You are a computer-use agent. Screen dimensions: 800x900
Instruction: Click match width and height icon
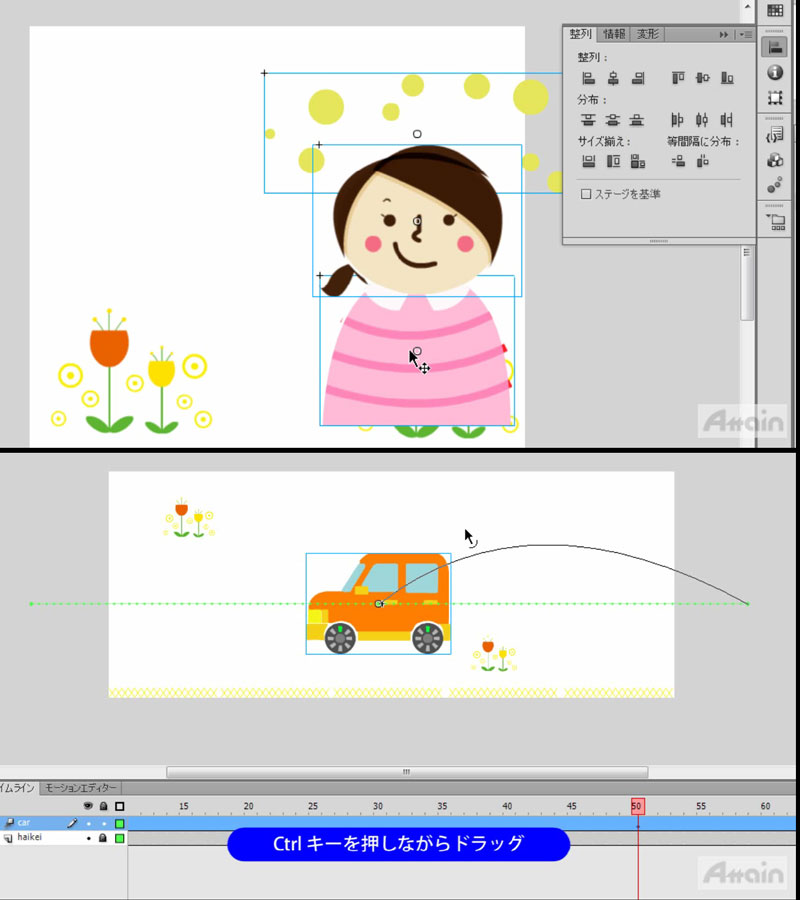point(638,161)
